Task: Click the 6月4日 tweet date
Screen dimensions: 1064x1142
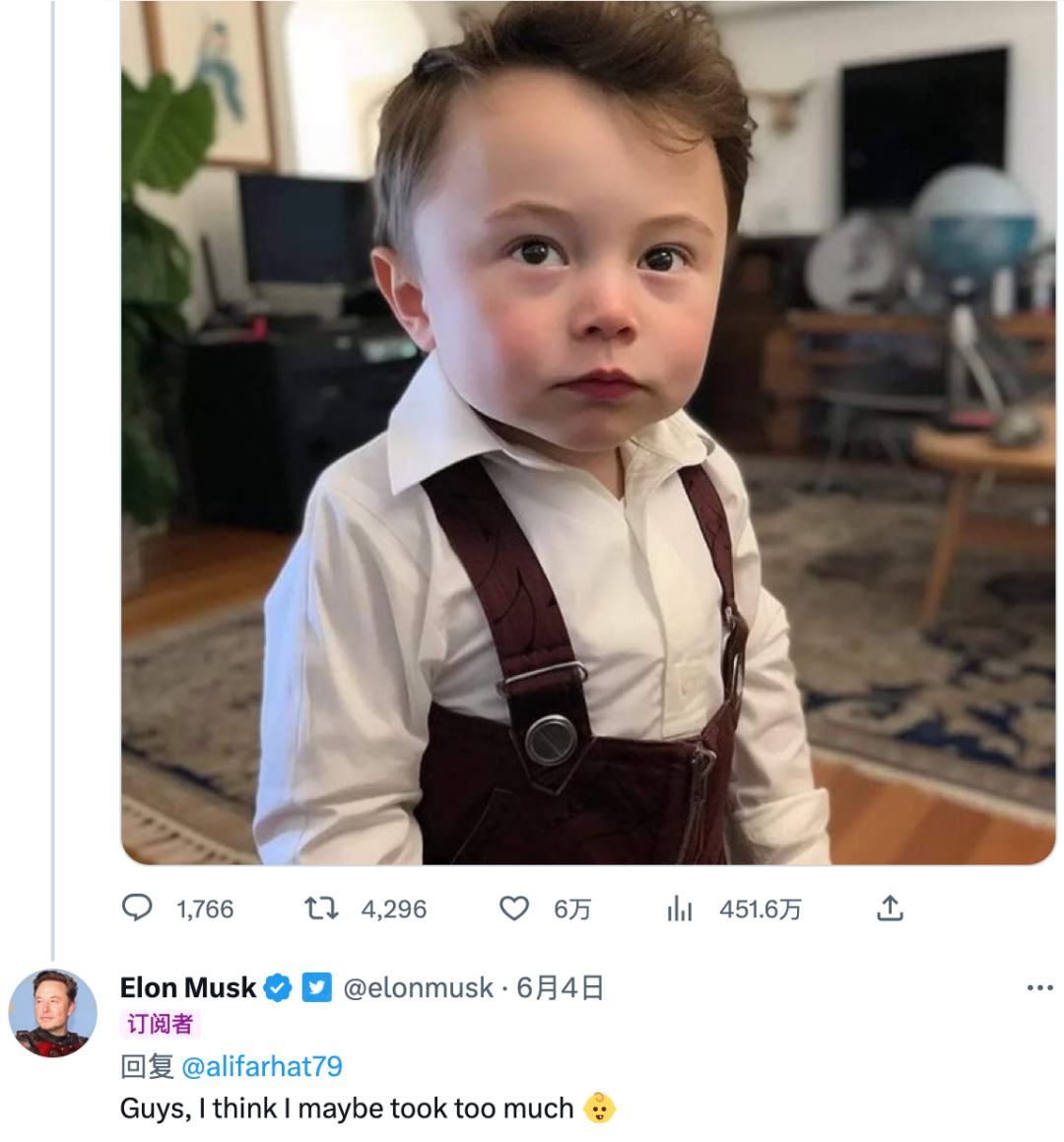Action: coord(560,987)
